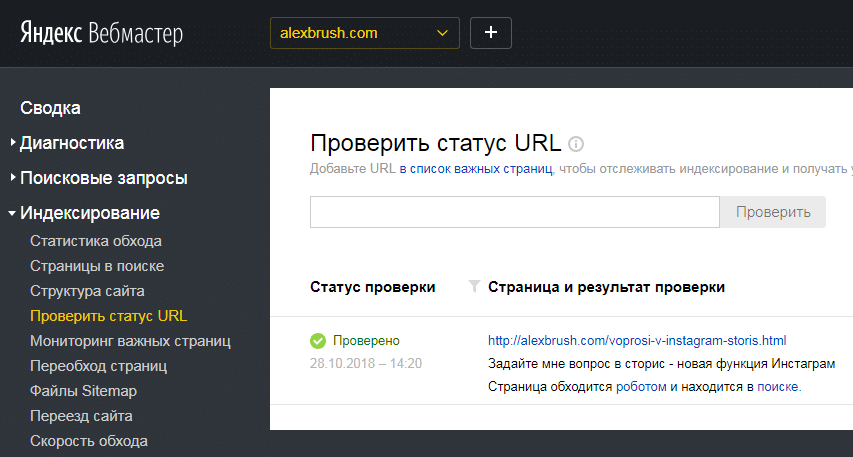Screen dimensions: 853x457
Task: Click the plus button to add site
Action: point(491,33)
